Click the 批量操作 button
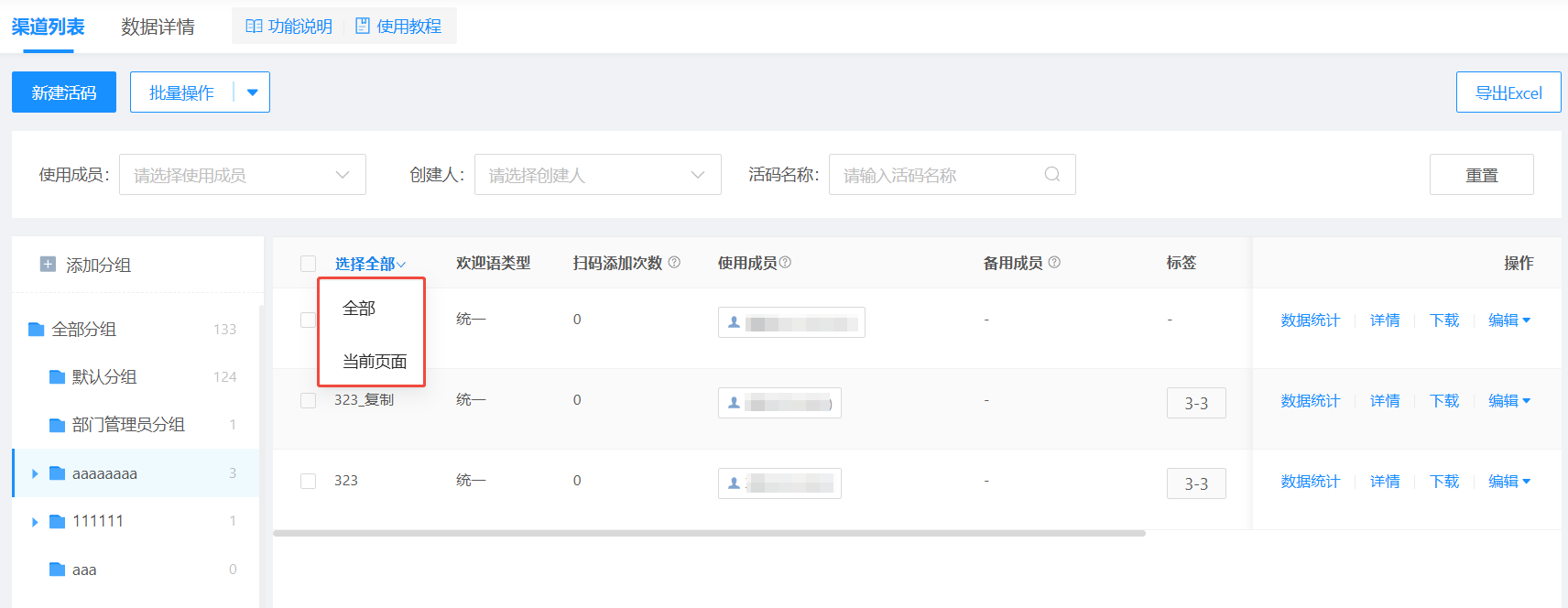 [x=181, y=92]
